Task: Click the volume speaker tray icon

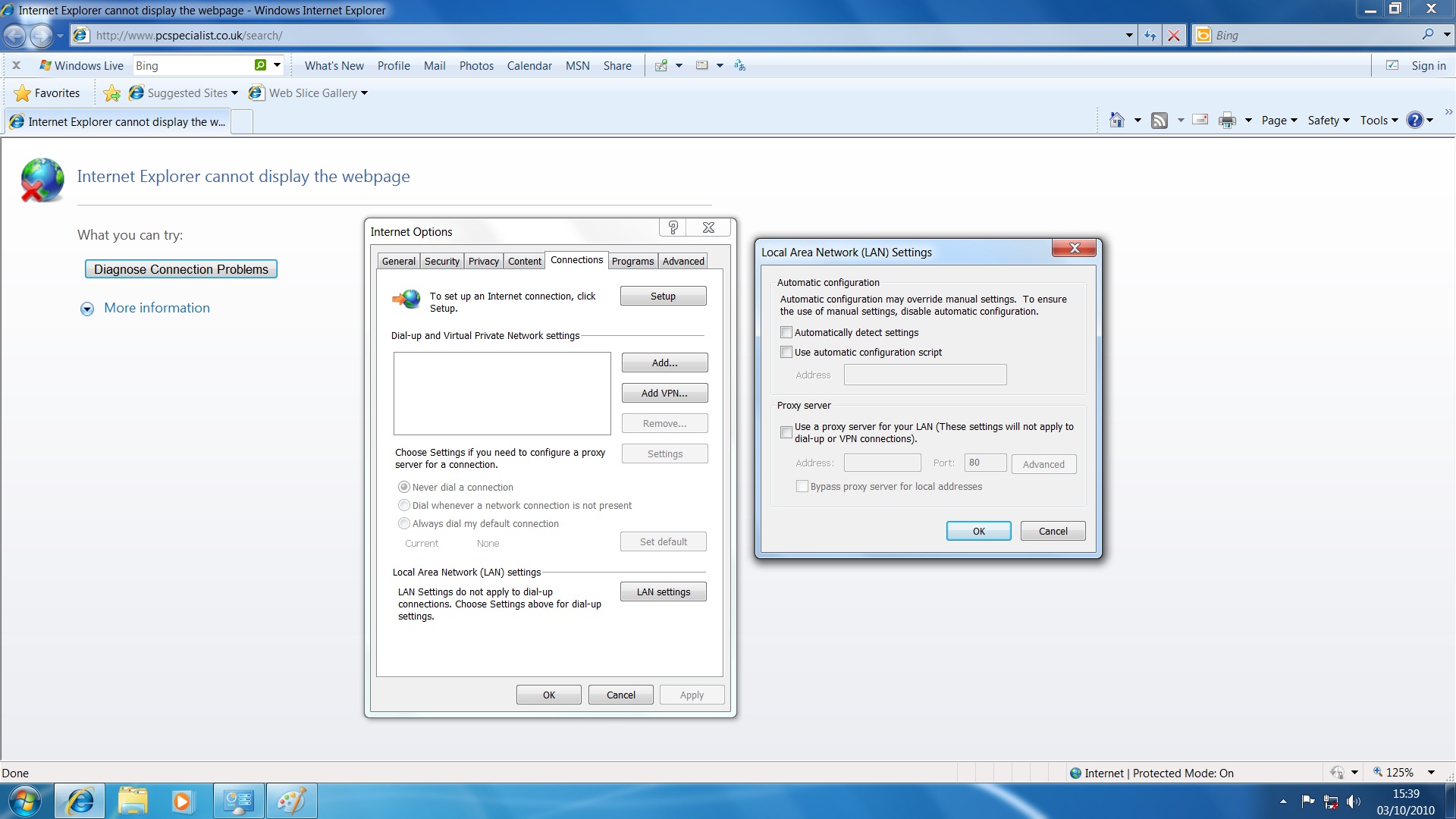Action: coord(1353,802)
